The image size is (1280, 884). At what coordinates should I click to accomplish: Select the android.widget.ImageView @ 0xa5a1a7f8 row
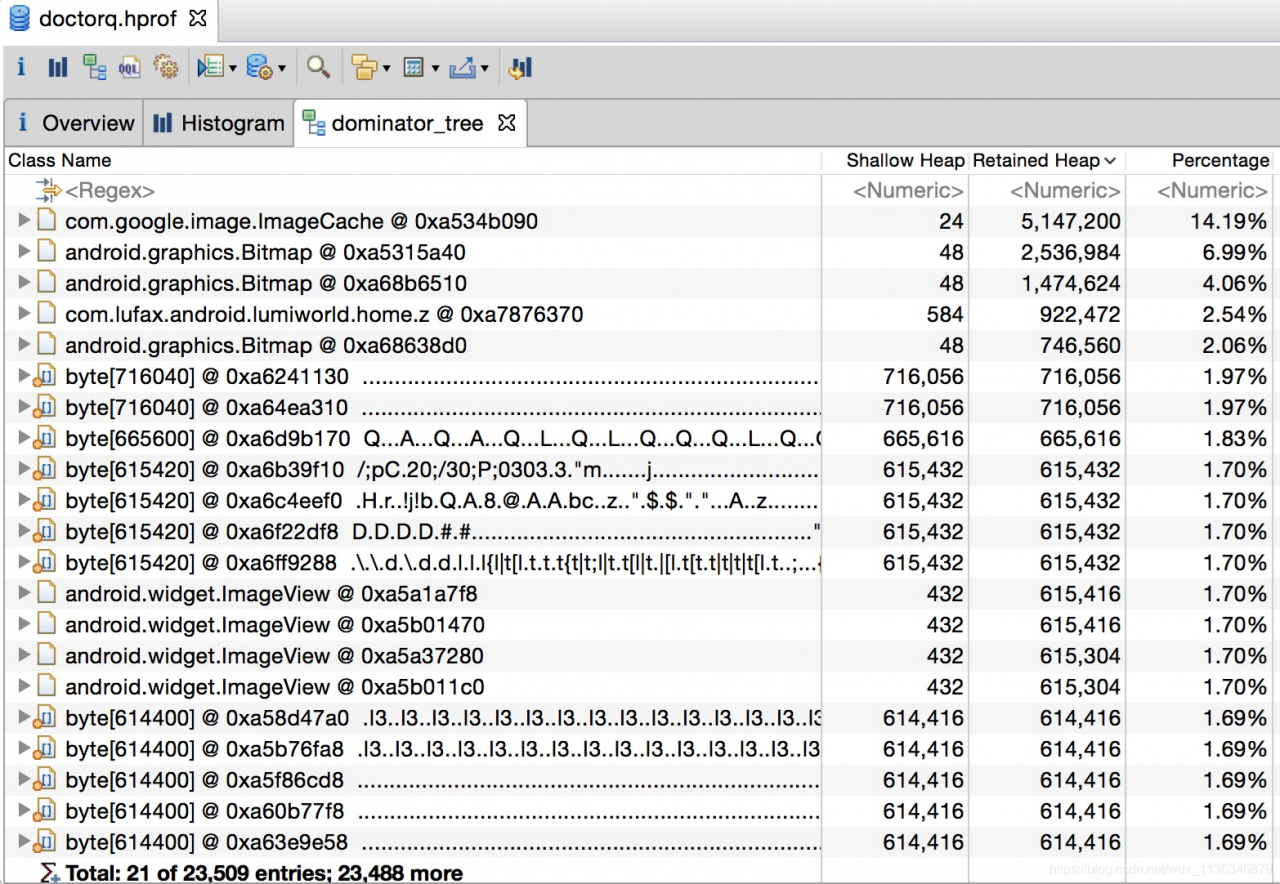point(270,594)
